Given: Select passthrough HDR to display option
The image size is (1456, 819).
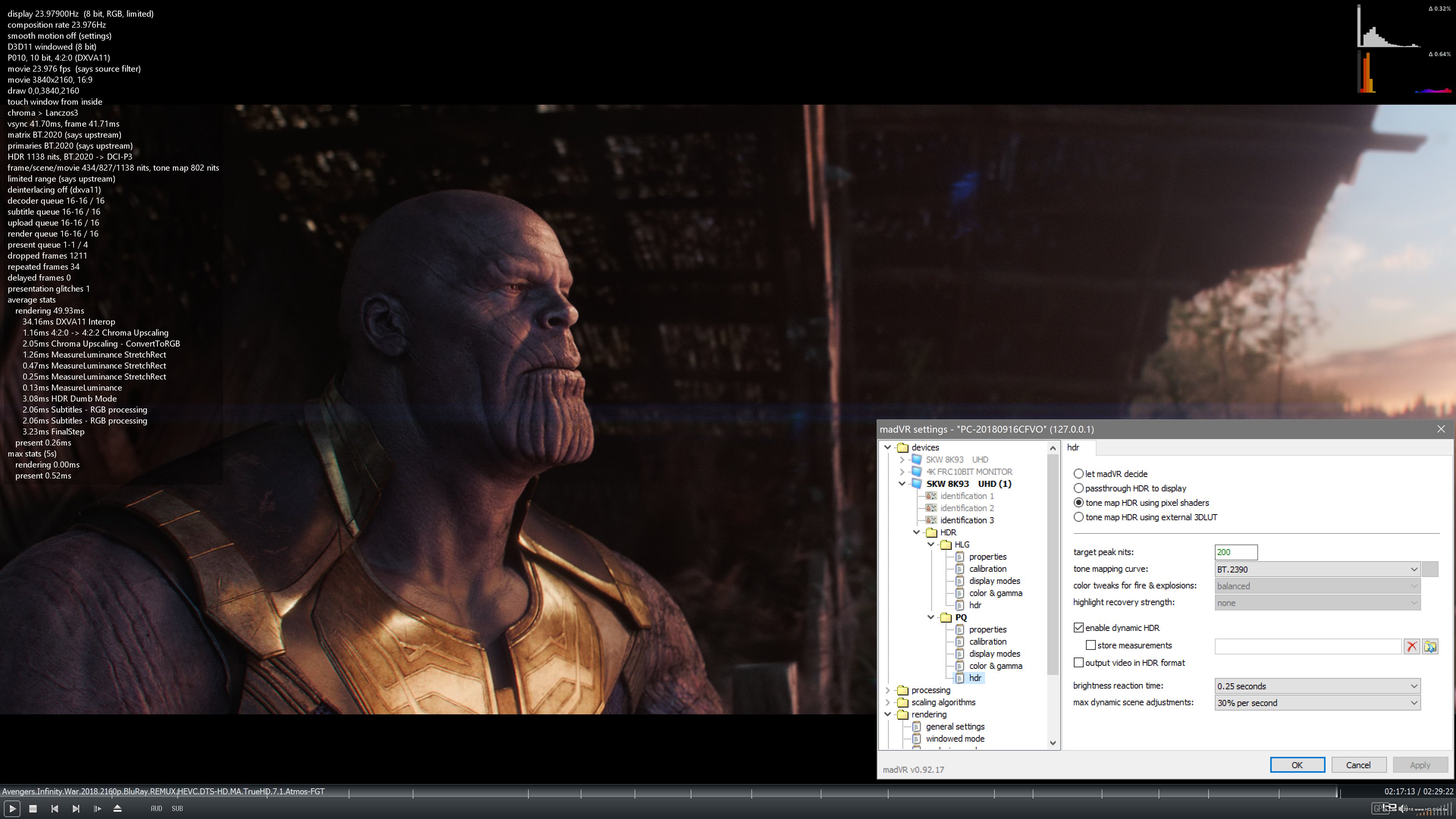Looking at the screenshot, I should click(x=1078, y=488).
